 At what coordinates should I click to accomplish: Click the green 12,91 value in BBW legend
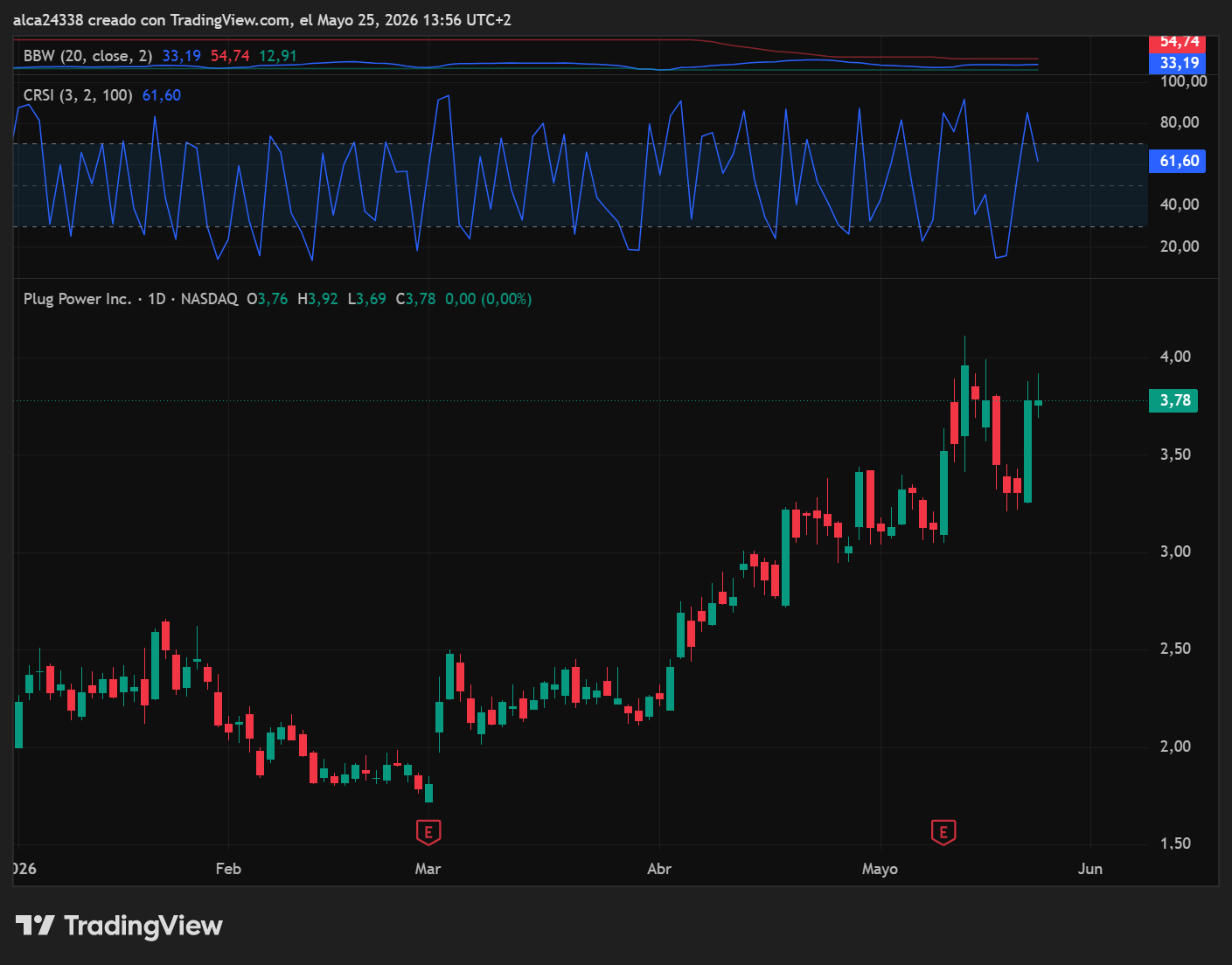point(278,56)
